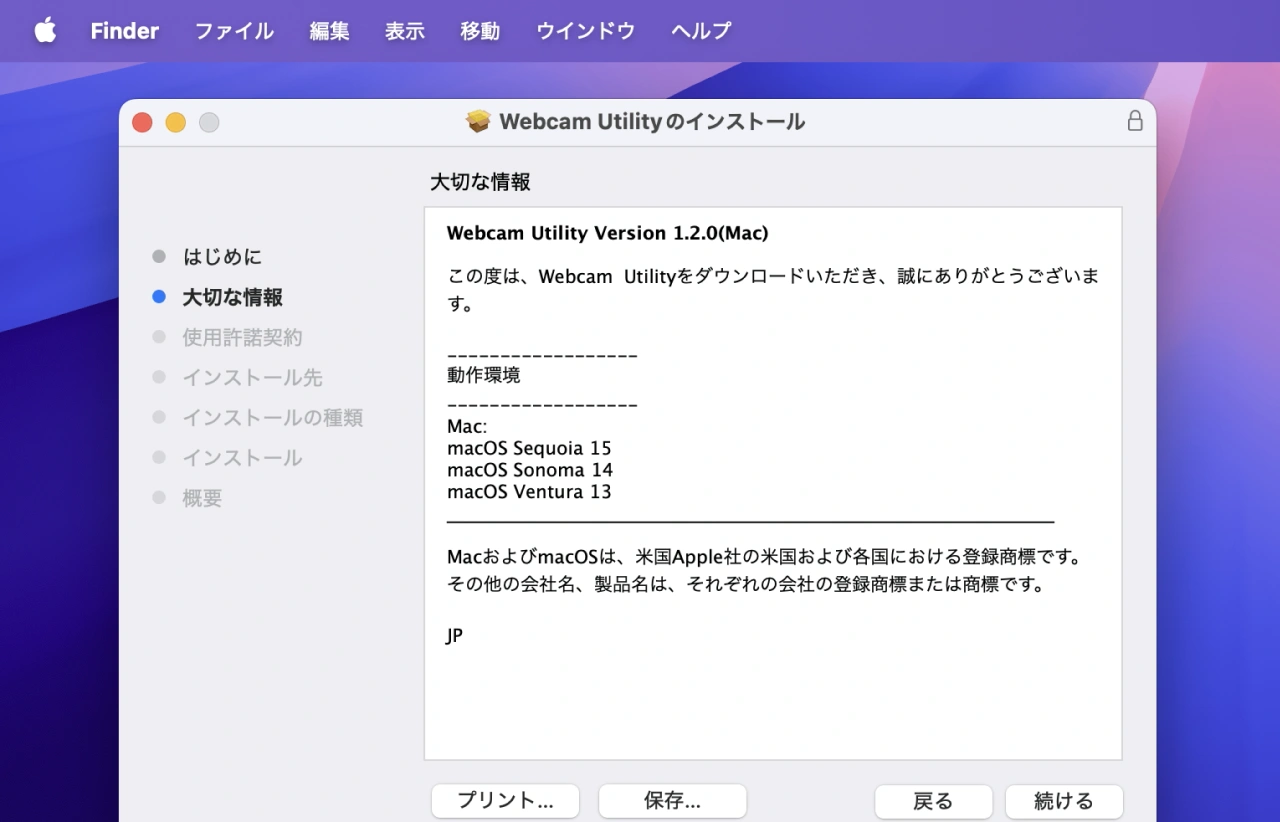Image resolution: width=1280 pixels, height=822 pixels.
Task: Open the Apple menu
Action: coord(45,31)
